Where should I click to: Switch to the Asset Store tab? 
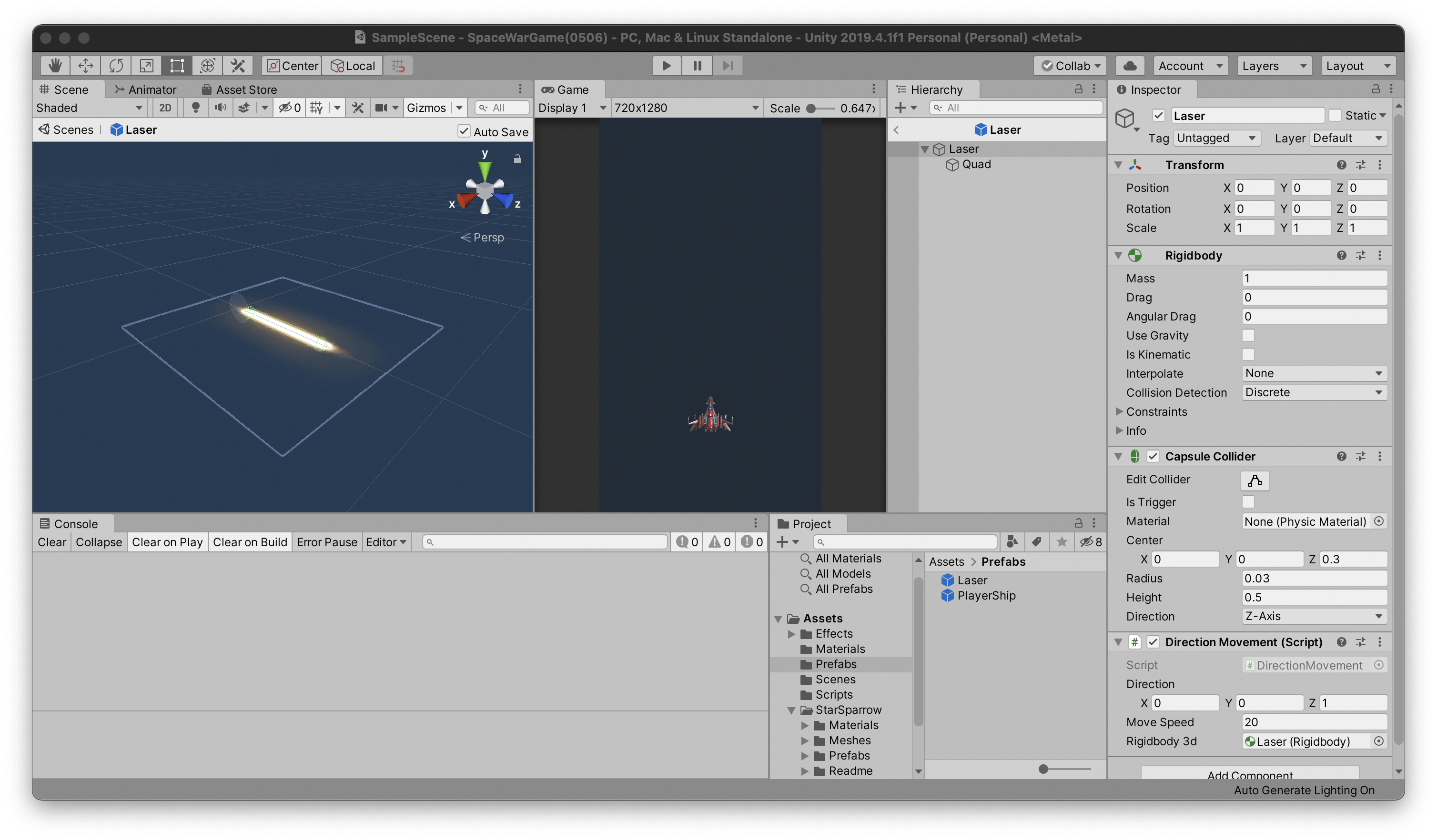(x=240, y=90)
